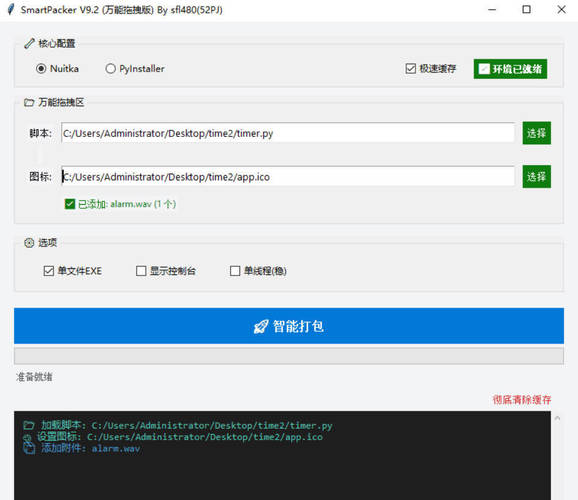Toggle the green 已添加 alarm.wav checkbox
This screenshot has width=578, height=500.
(70, 204)
